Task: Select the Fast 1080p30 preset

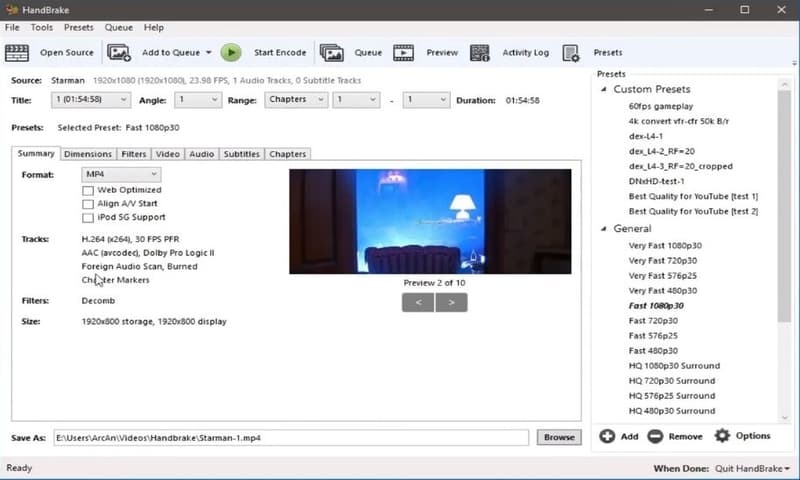Action: click(x=656, y=306)
